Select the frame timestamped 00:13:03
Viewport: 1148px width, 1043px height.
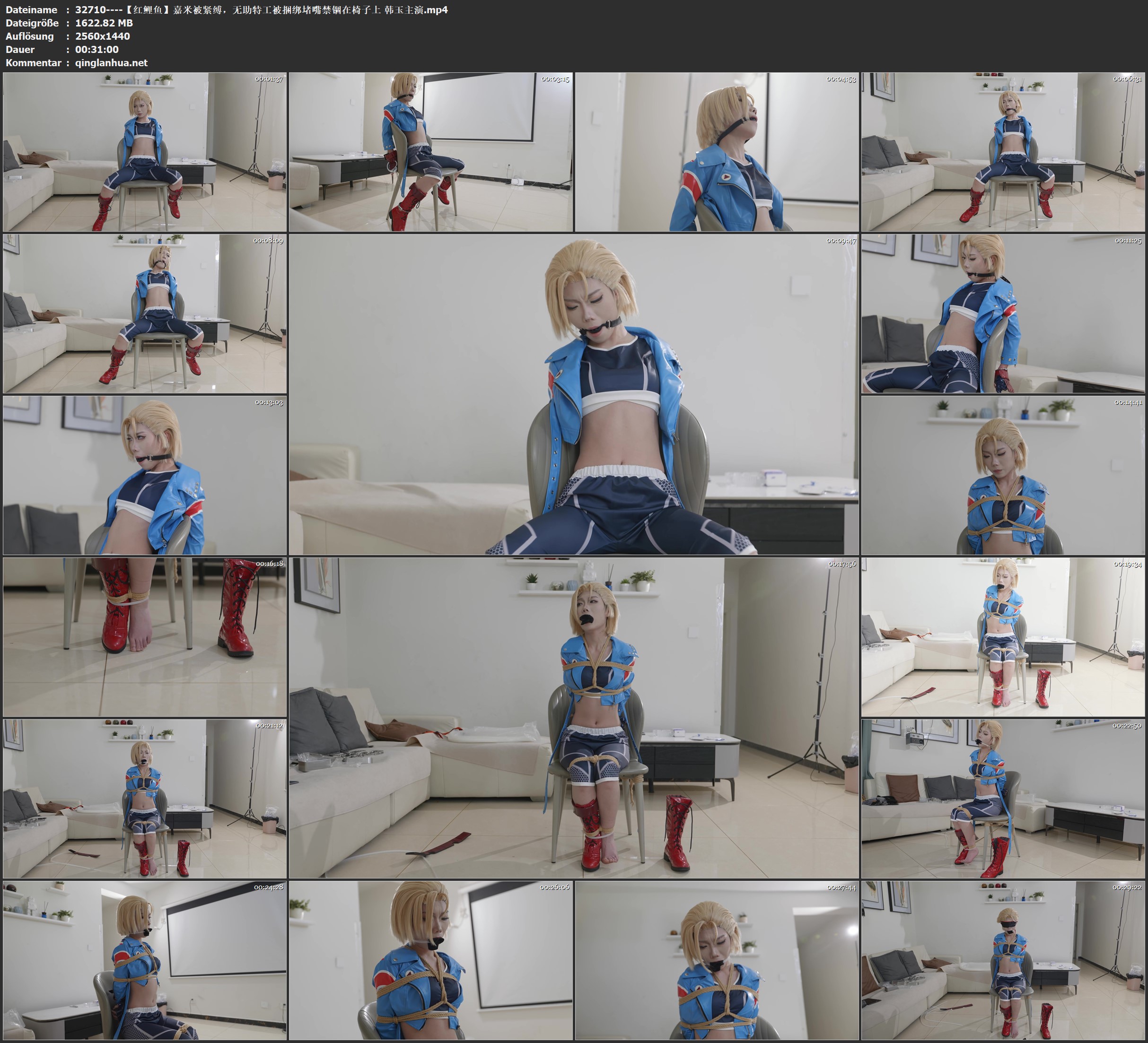(x=145, y=475)
